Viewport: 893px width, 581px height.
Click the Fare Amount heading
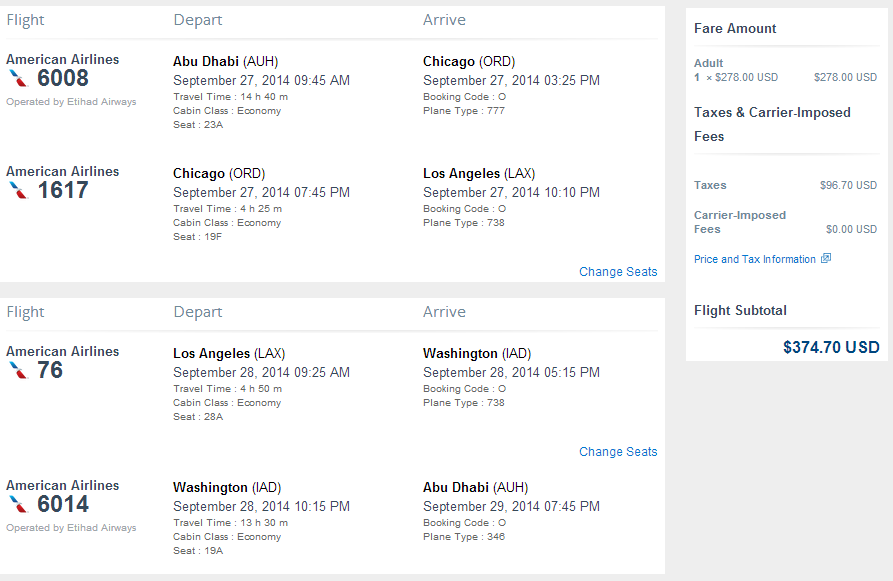coord(735,28)
